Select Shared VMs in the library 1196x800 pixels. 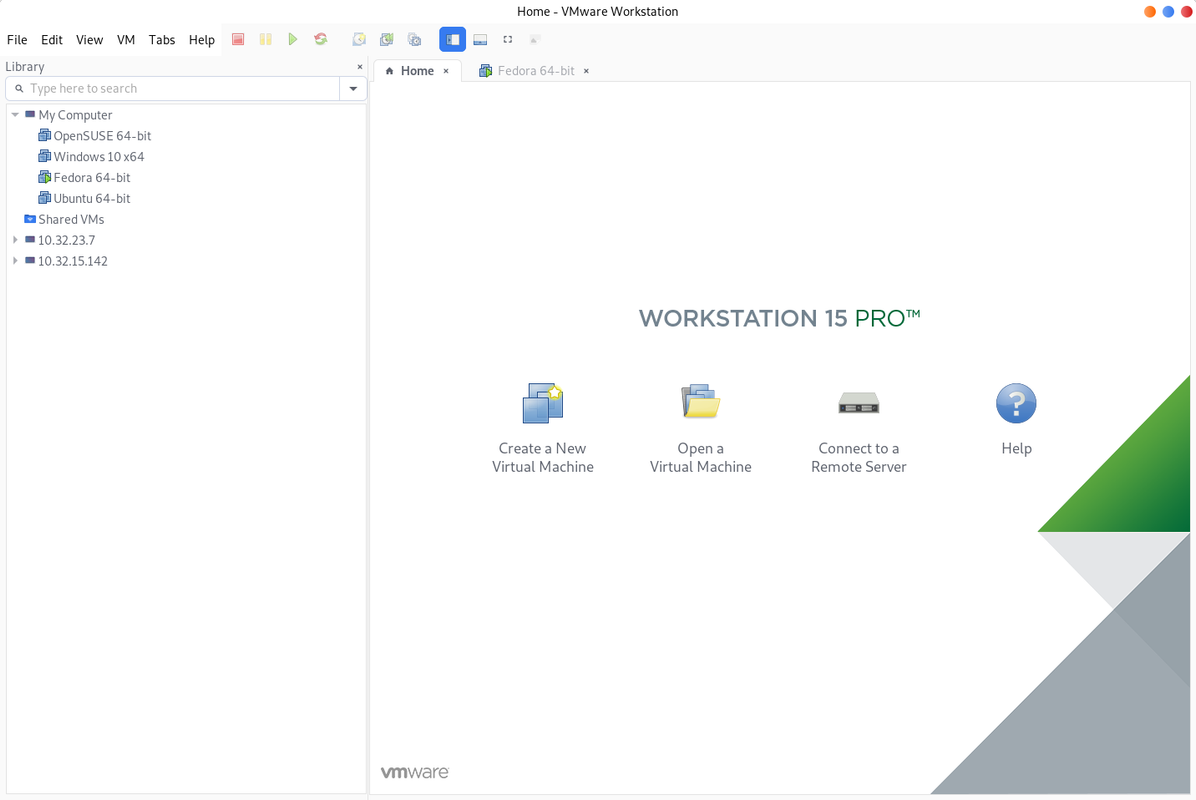pos(71,219)
